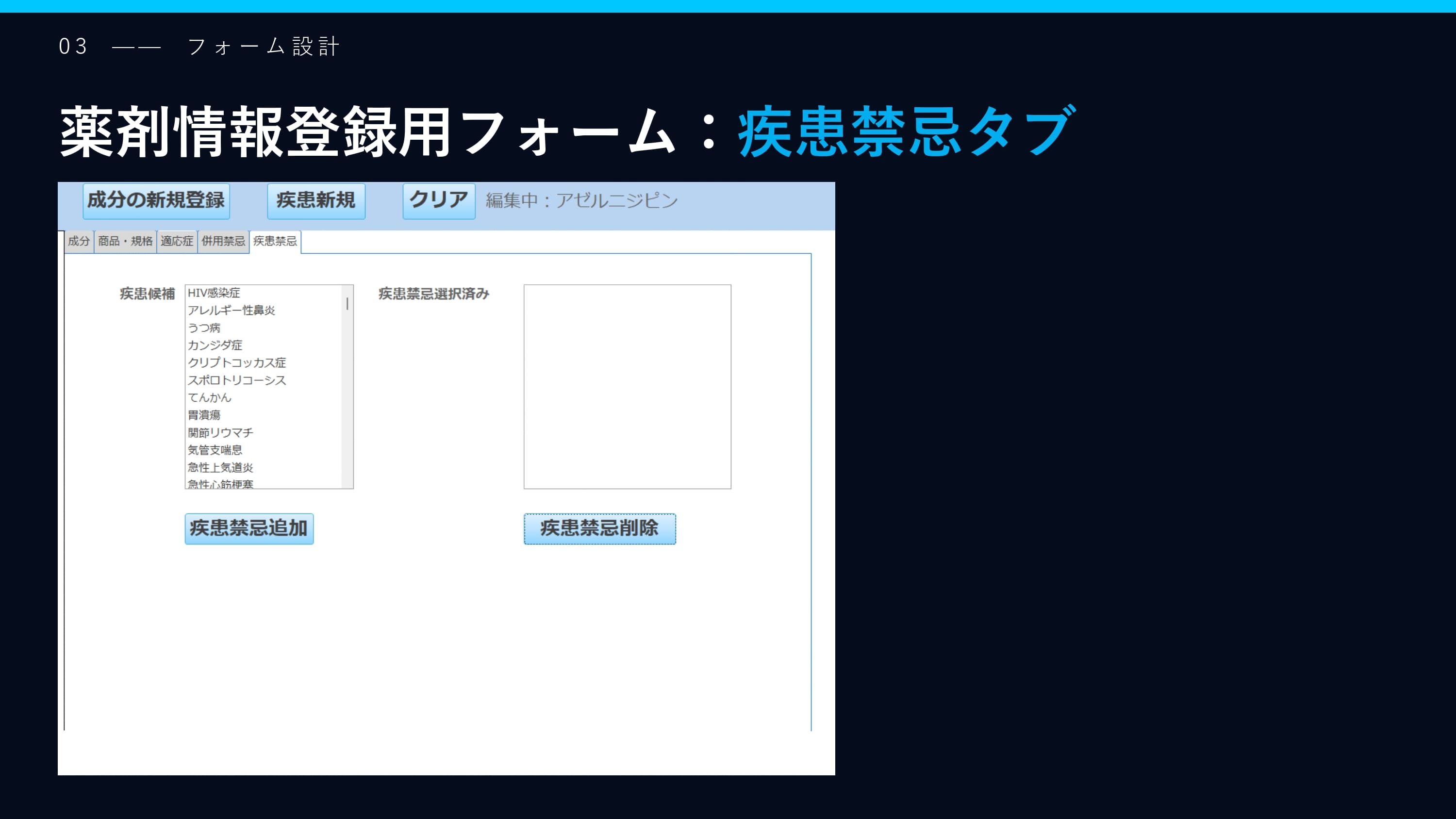1456x819 pixels.
Task: Switch to the 成分 tab
Action: [79, 241]
